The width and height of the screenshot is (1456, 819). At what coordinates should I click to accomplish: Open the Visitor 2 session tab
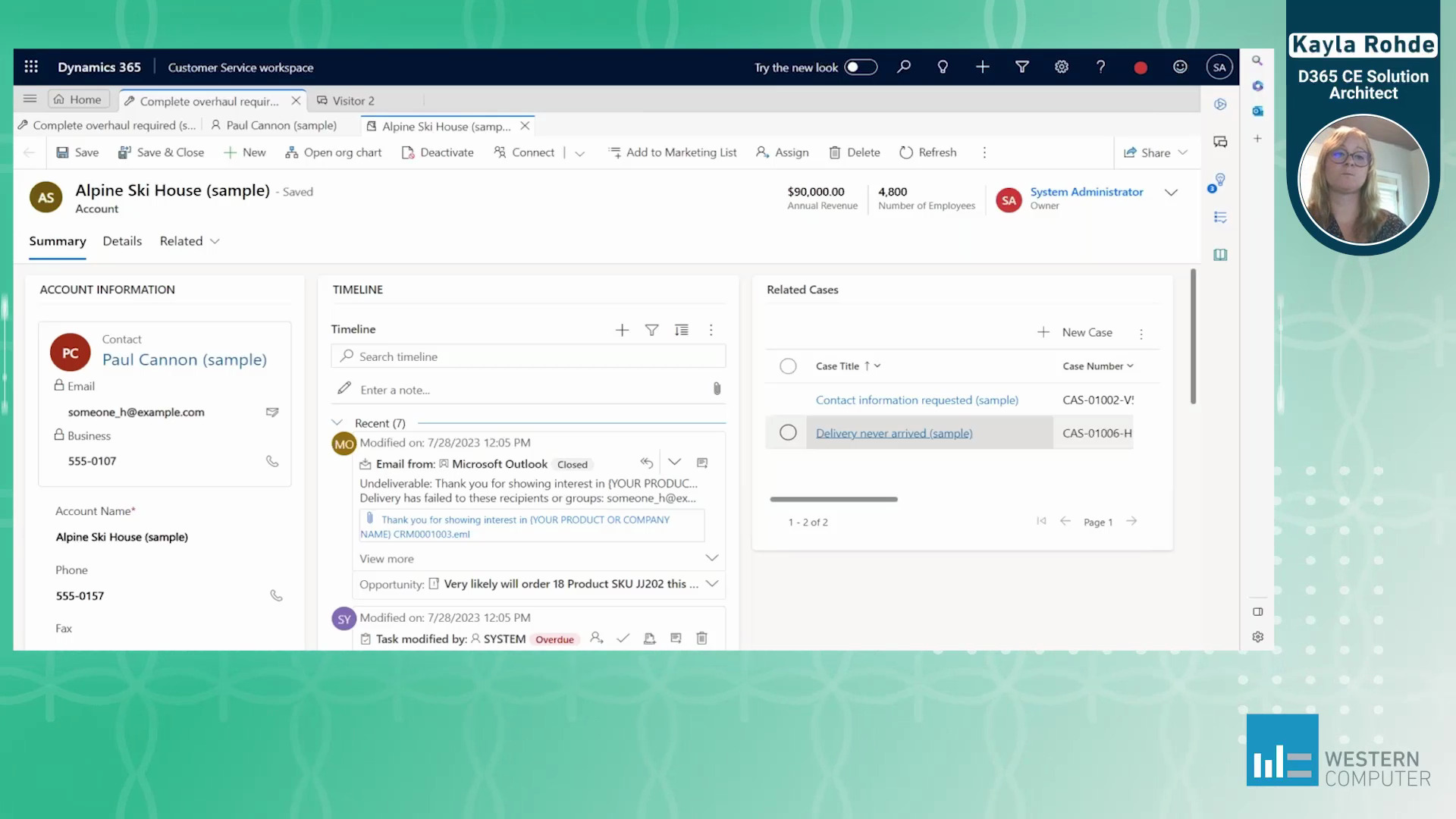click(x=353, y=100)
